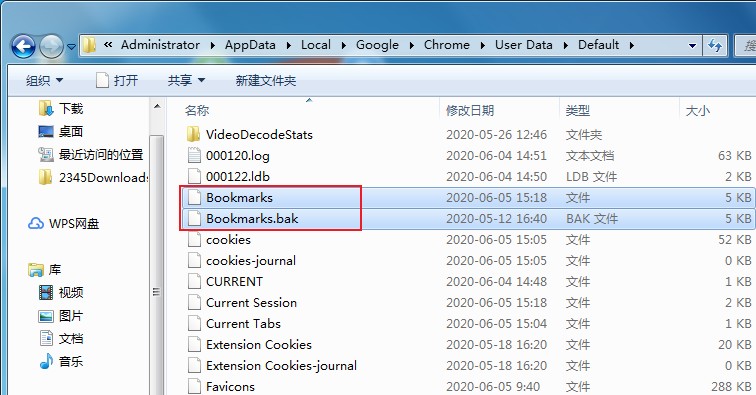Click 新建文件夹 to create folder

[266, 80]
